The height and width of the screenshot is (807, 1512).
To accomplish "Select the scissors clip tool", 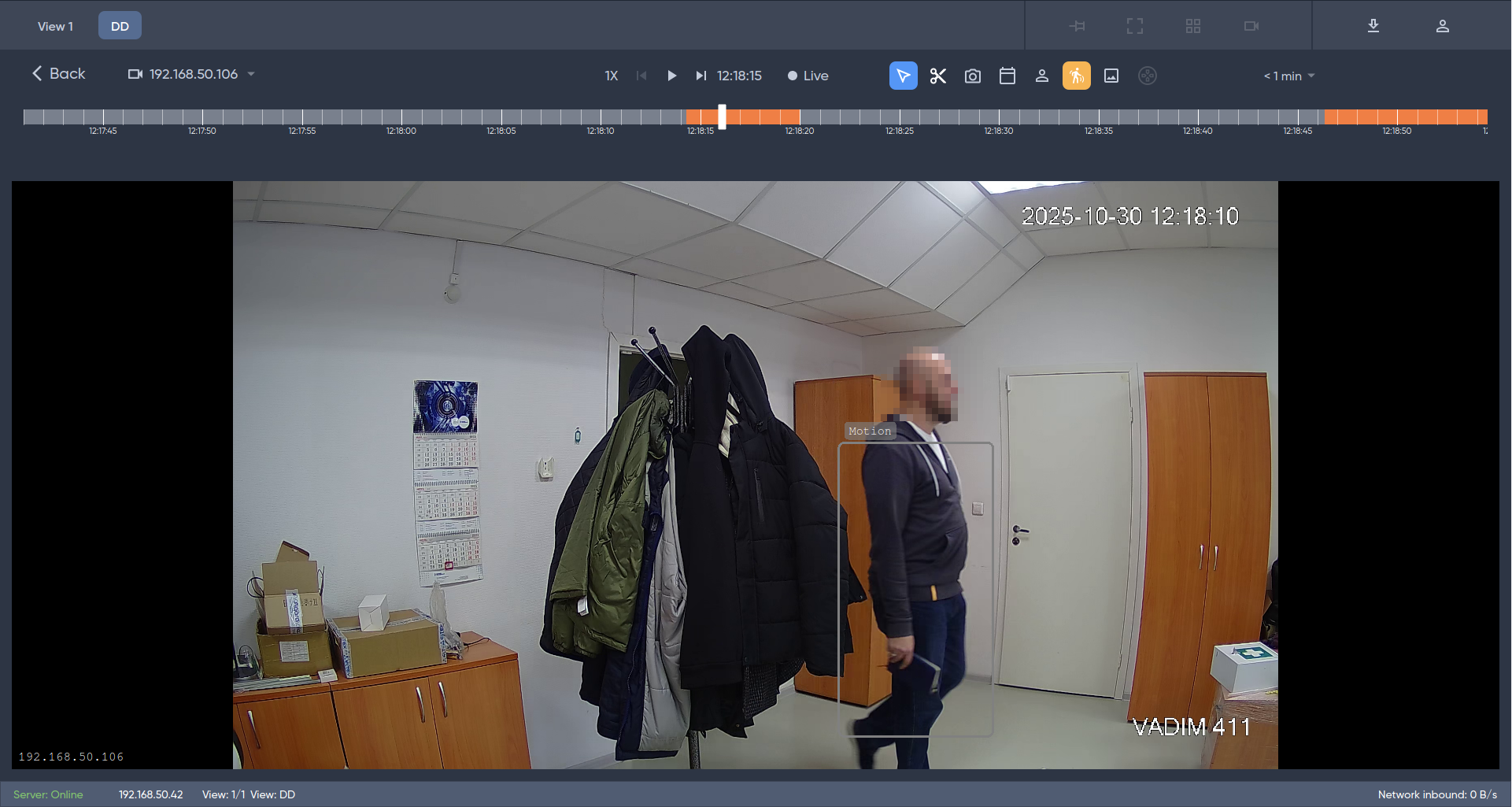I will tap(938, 76).
